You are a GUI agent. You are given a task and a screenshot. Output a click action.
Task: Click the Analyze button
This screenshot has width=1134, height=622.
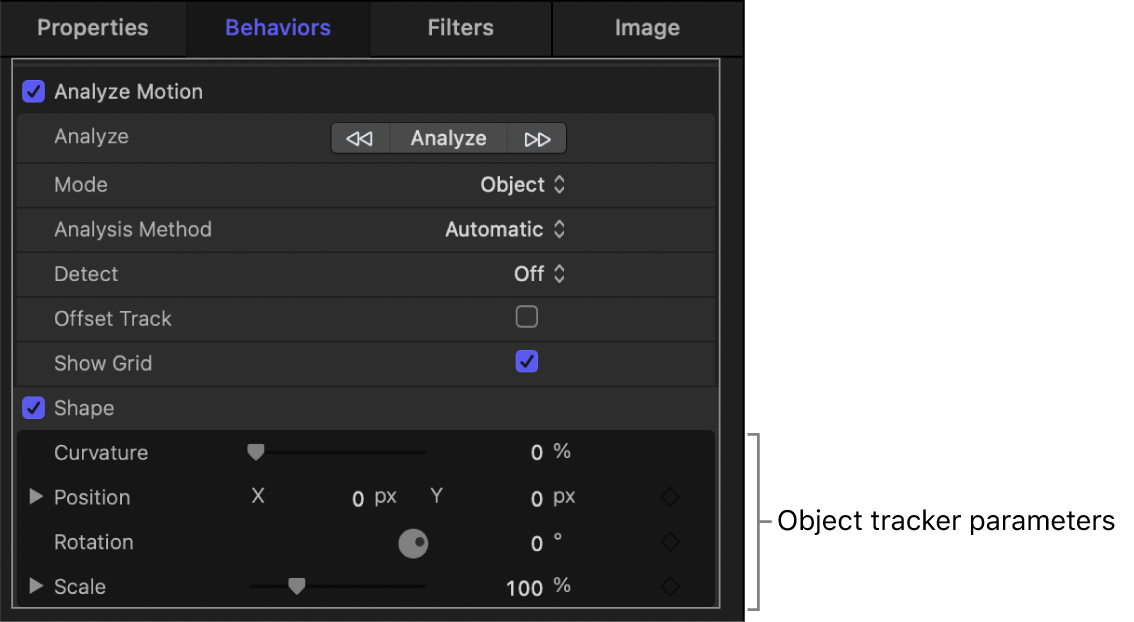448,138
